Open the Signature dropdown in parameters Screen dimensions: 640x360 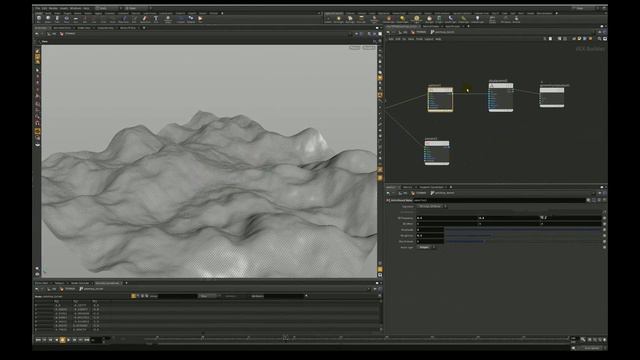432,207
